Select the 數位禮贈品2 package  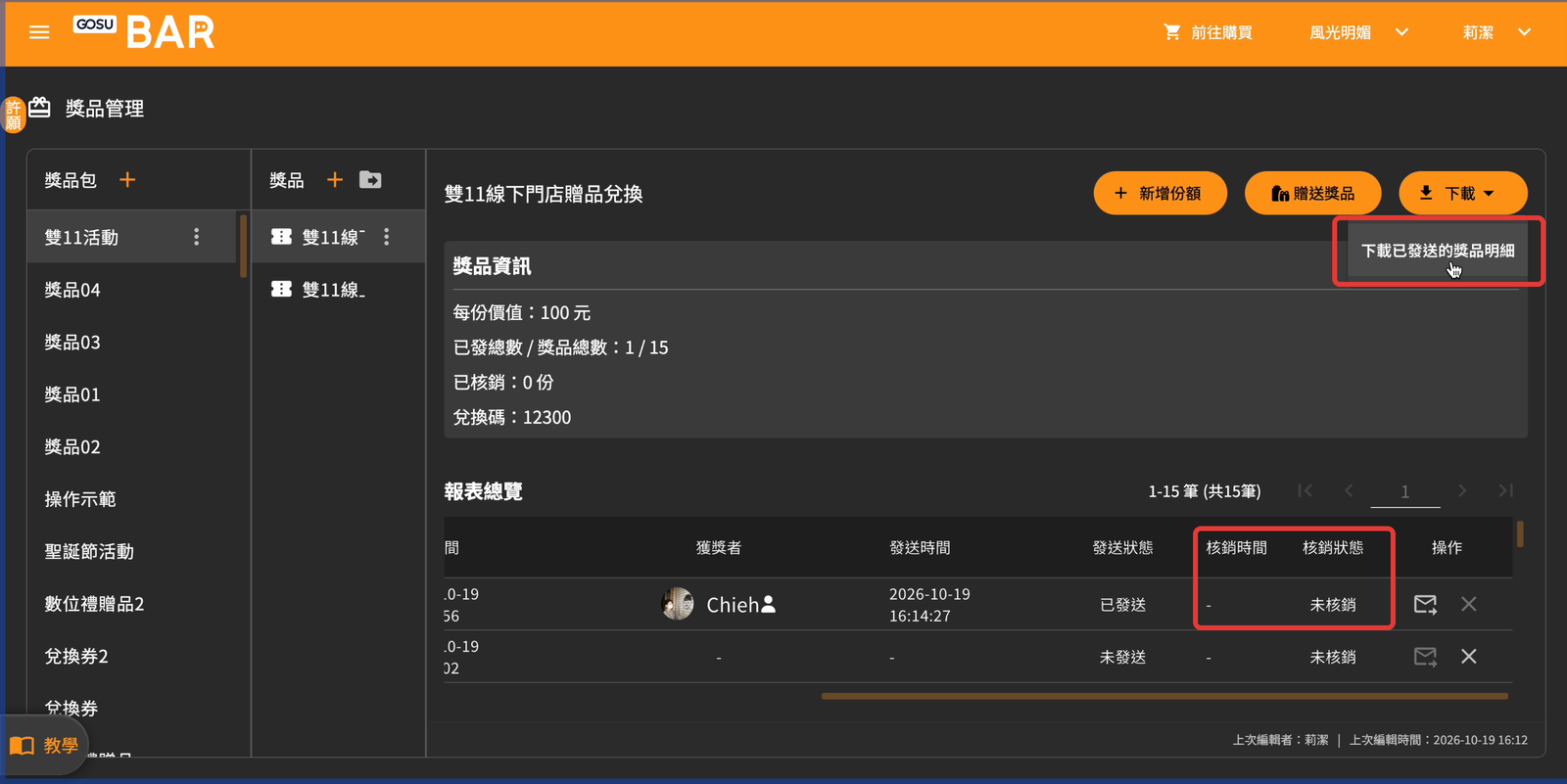click(x=132, y=604)
